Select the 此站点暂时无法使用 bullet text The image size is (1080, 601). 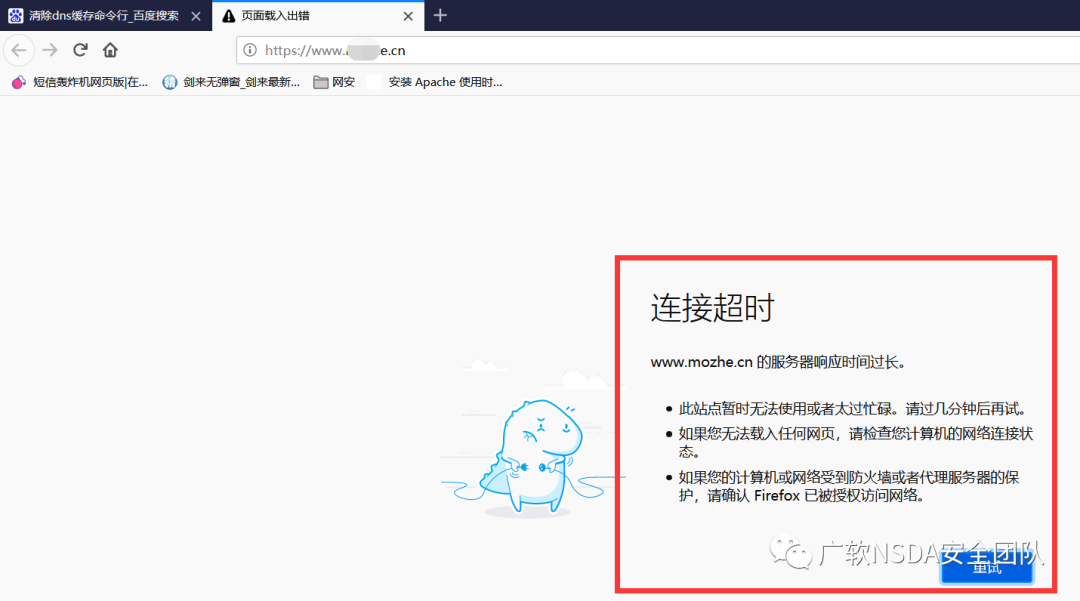tap(853, 409)
